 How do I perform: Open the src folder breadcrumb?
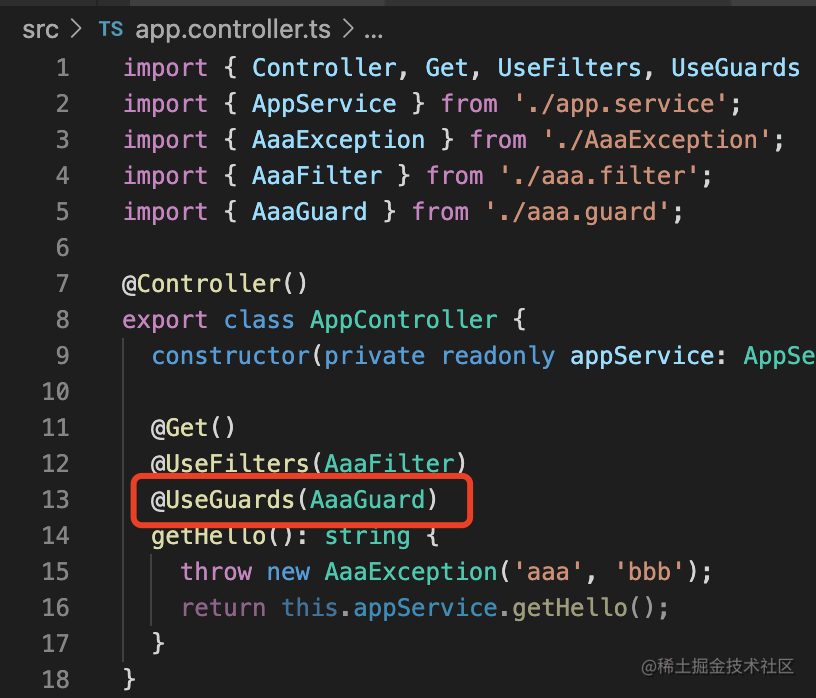40,30
